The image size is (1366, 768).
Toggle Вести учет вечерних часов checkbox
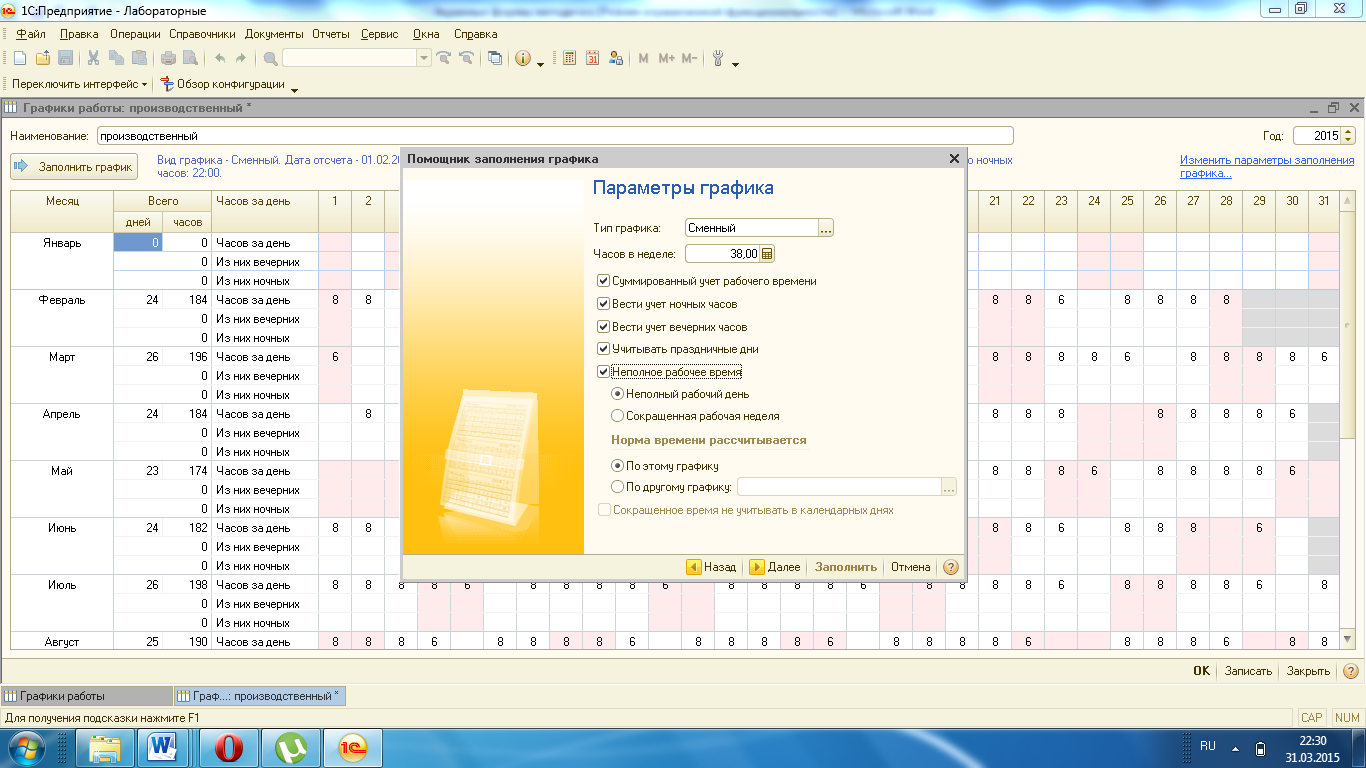coord(603,327)
